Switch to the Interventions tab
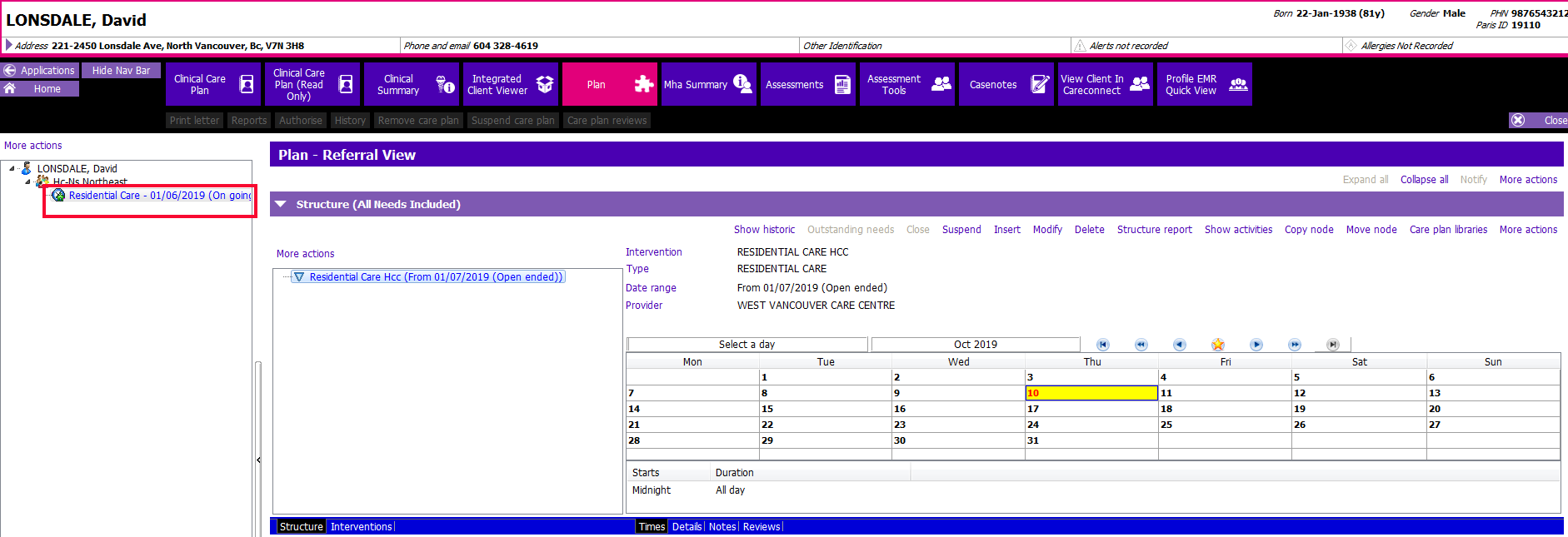This screenshot has width=1568, height=537. pyautogui.click(x=362, y=526)
